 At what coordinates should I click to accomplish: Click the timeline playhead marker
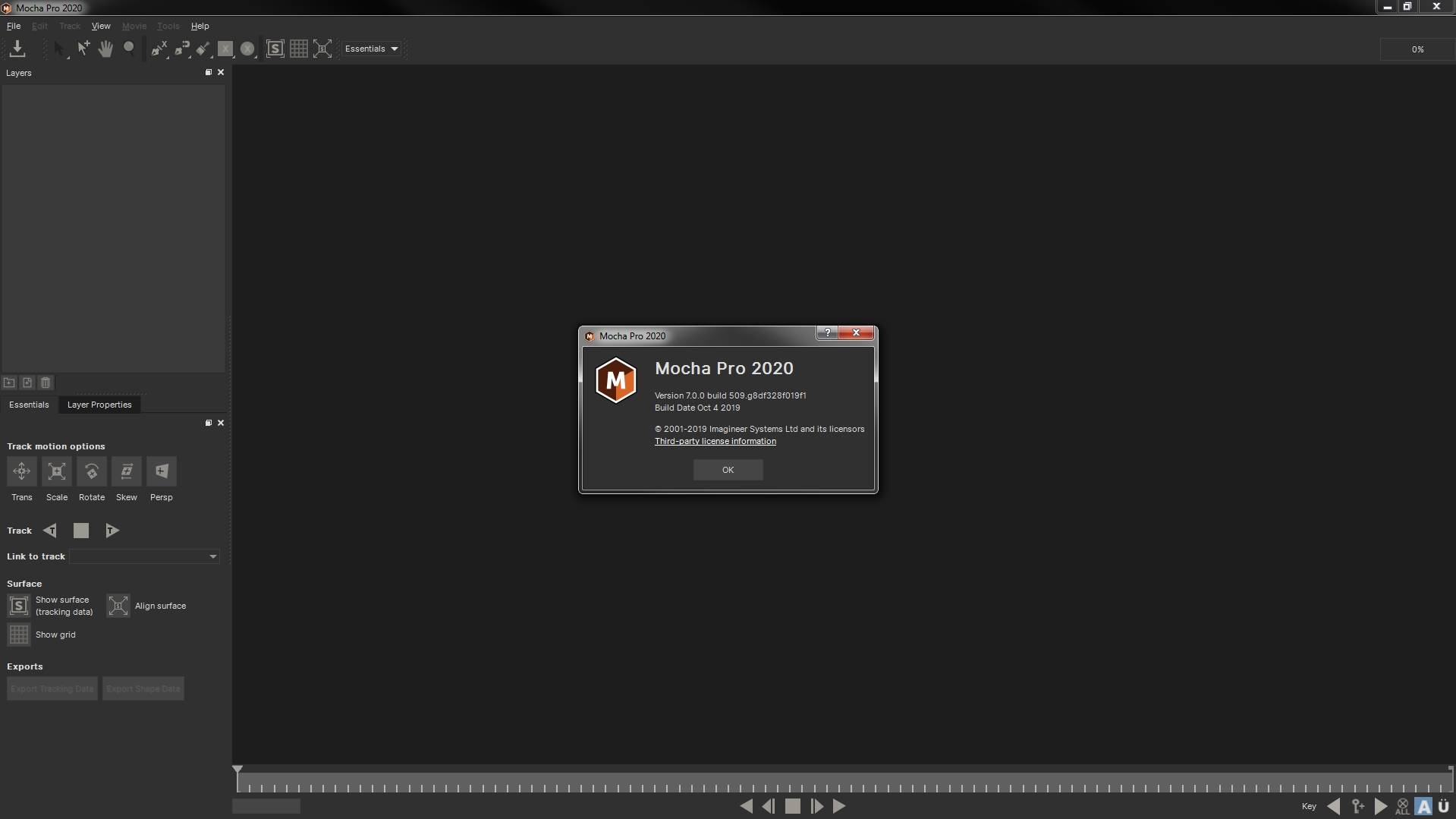pos(237,769)
